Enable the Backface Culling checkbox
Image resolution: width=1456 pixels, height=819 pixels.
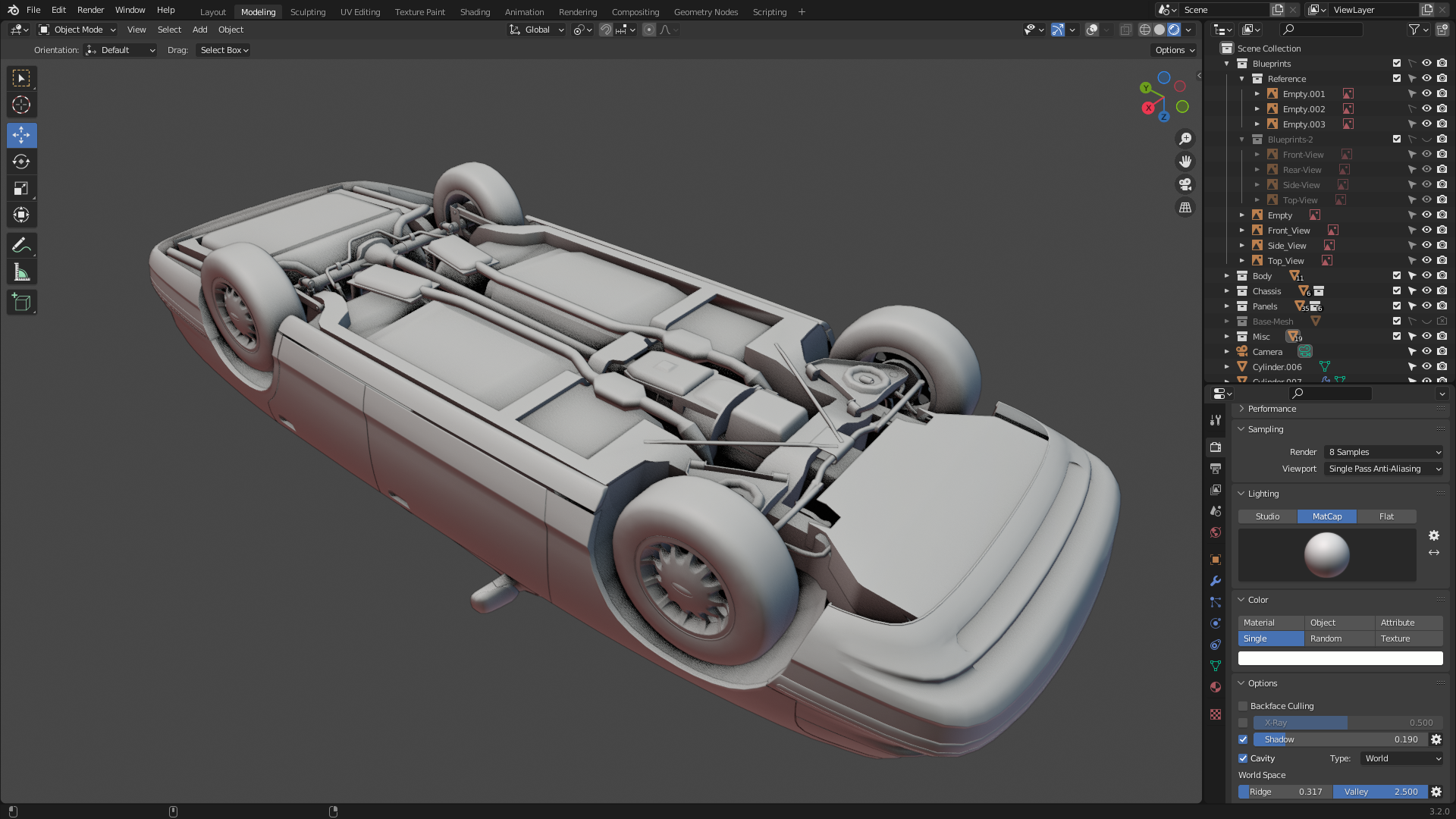tap(1243, 706)
